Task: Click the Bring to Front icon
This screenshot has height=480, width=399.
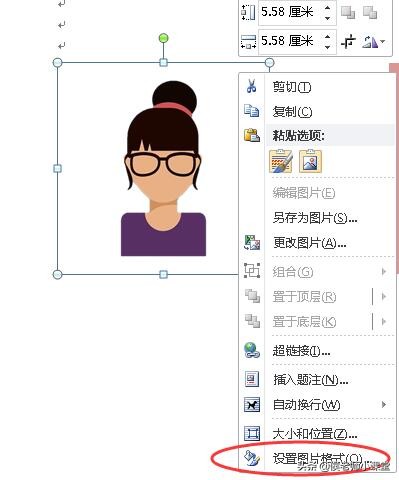Action: (x=252, y=296)
